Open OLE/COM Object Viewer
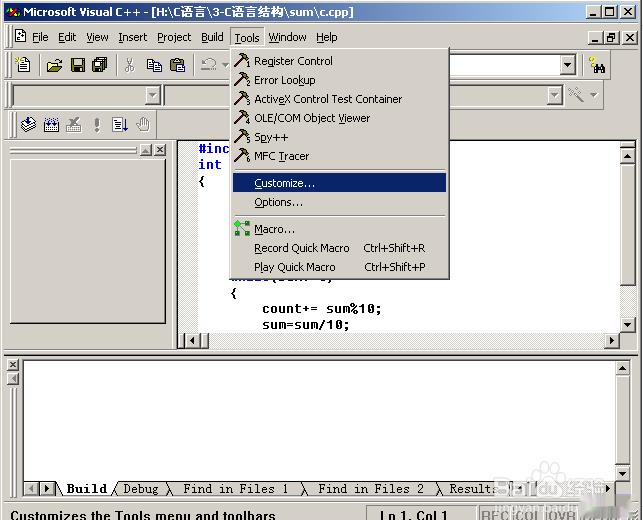643x520 pixels. (x=339, y=118)
